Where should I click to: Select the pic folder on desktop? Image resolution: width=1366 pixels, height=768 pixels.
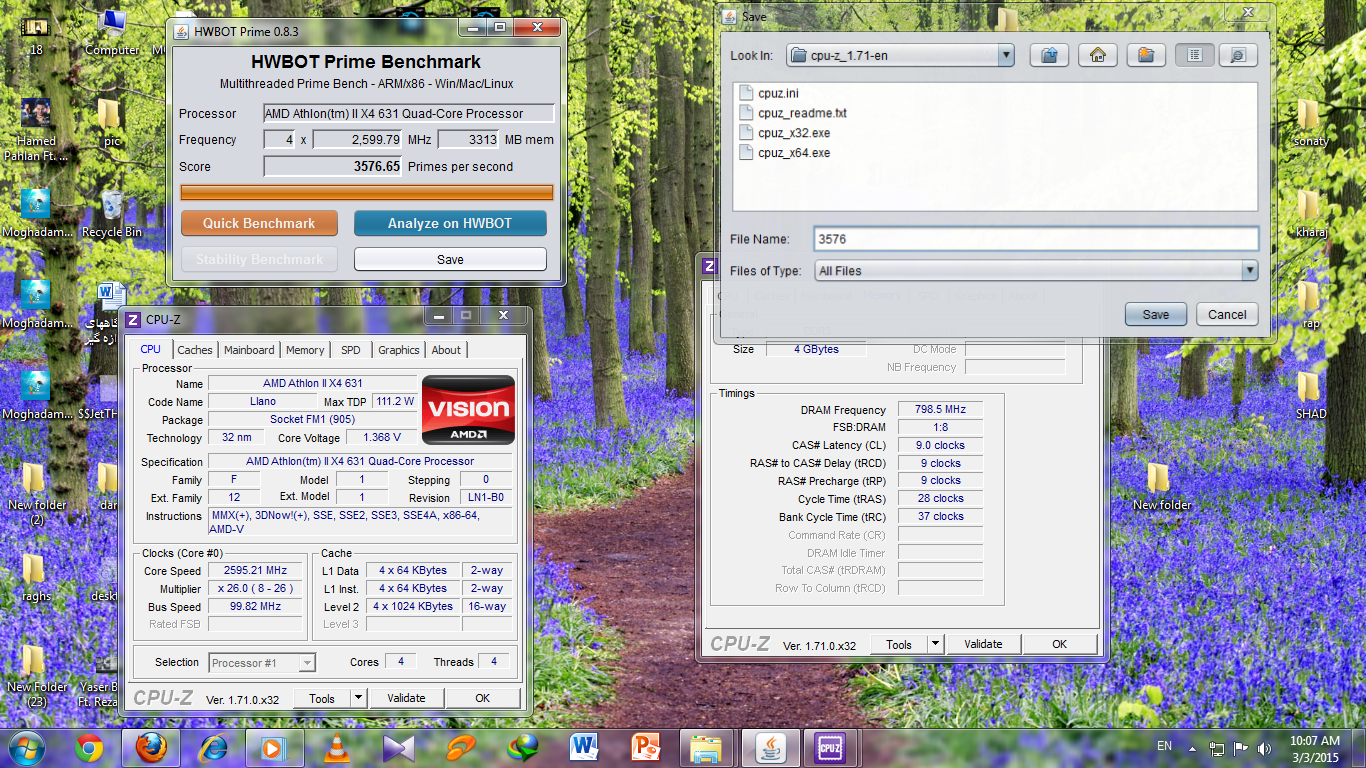pos(112,122)
